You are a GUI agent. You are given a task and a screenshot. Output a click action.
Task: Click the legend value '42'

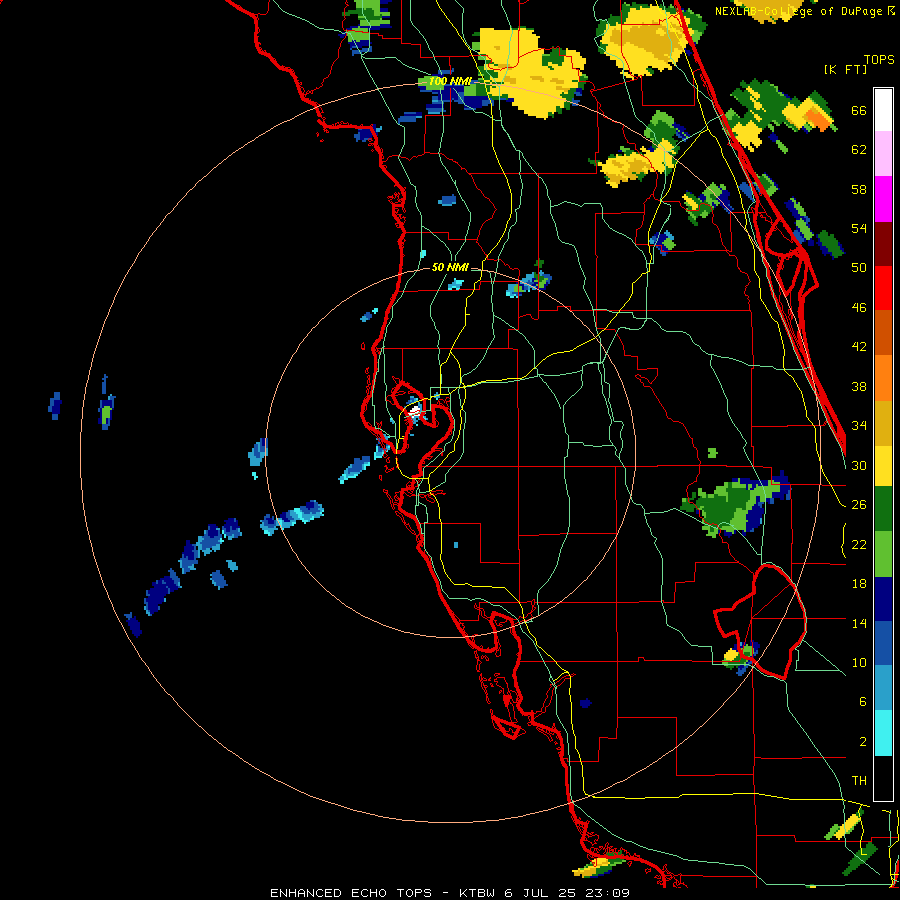click(859, 347)
